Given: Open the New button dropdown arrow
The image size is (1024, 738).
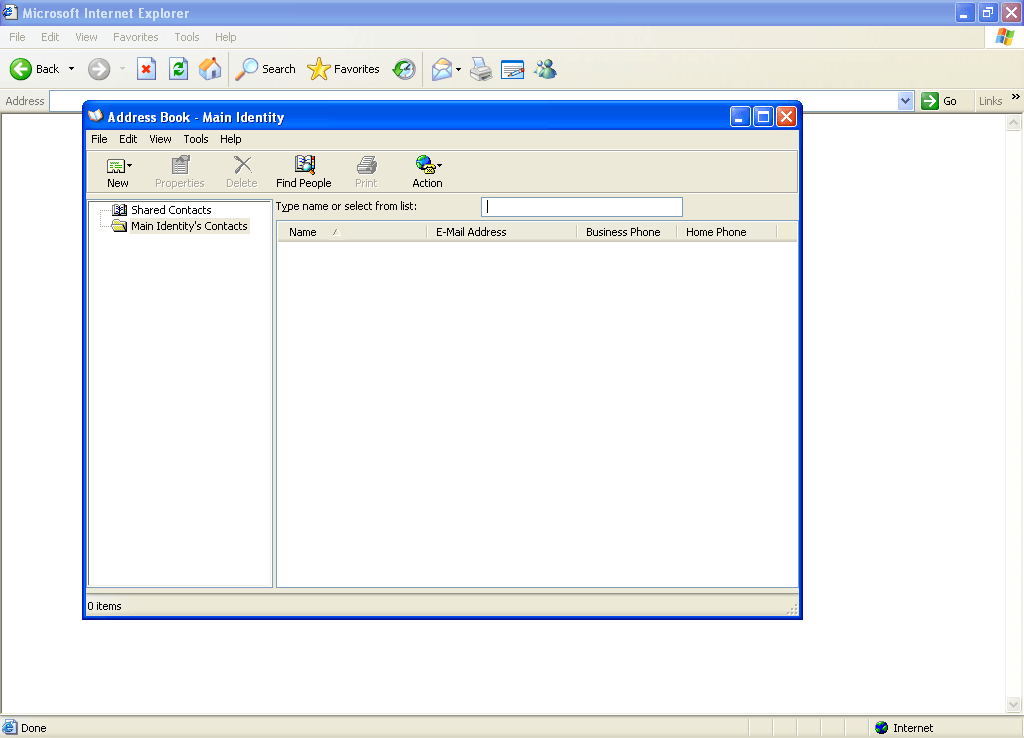Looking at the screenshot, I should [129, 165].
